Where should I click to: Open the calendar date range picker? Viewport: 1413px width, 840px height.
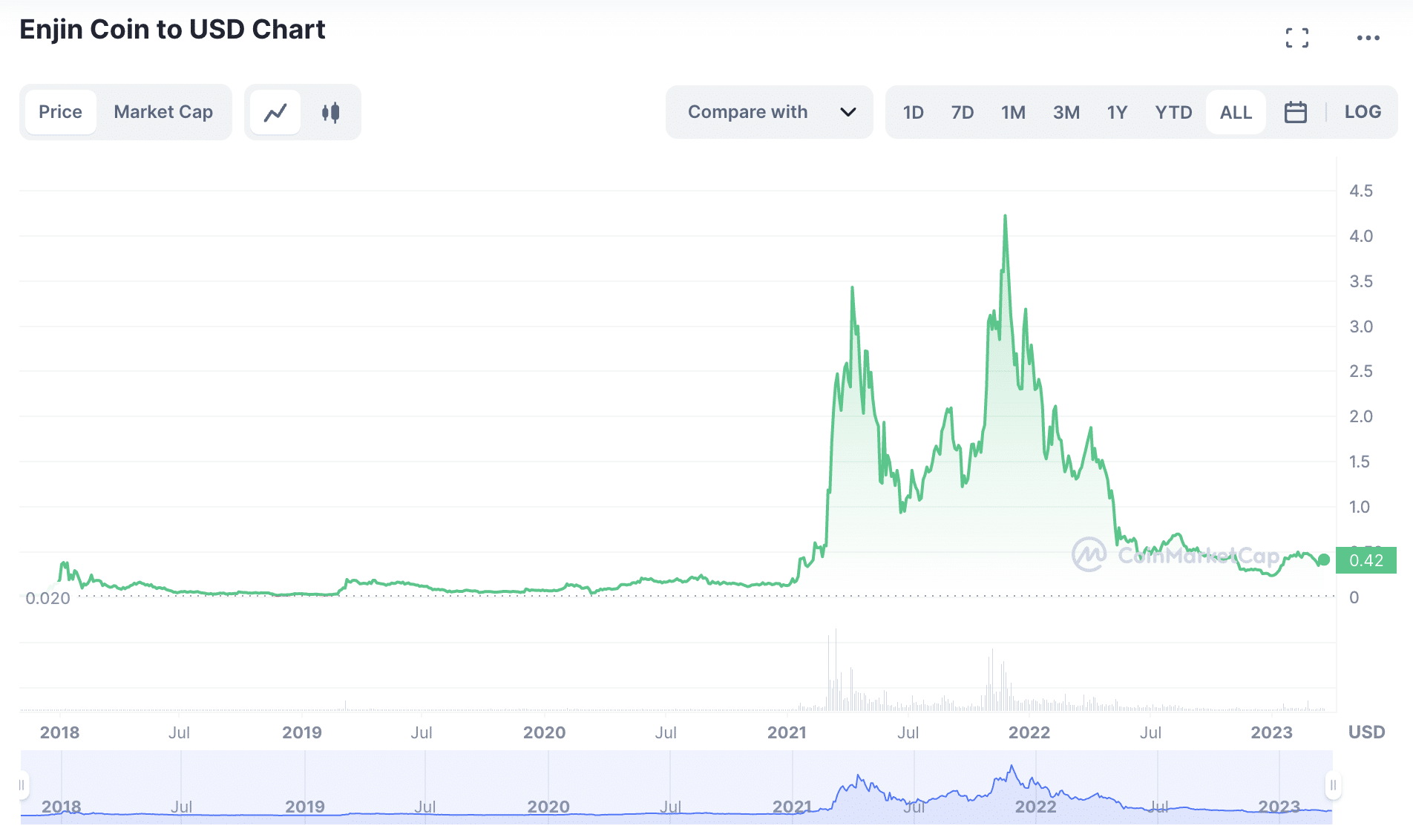click(1296, 112)
